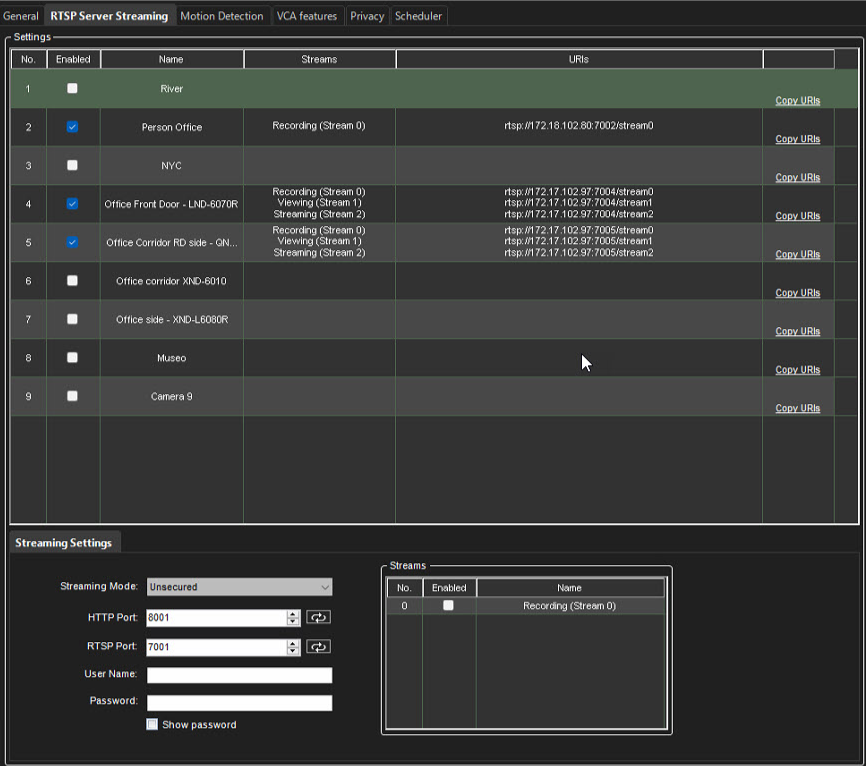The width and height of the screenshot is (866, 766).
Task: Switch to the General tab
Action: click(21, 16)
